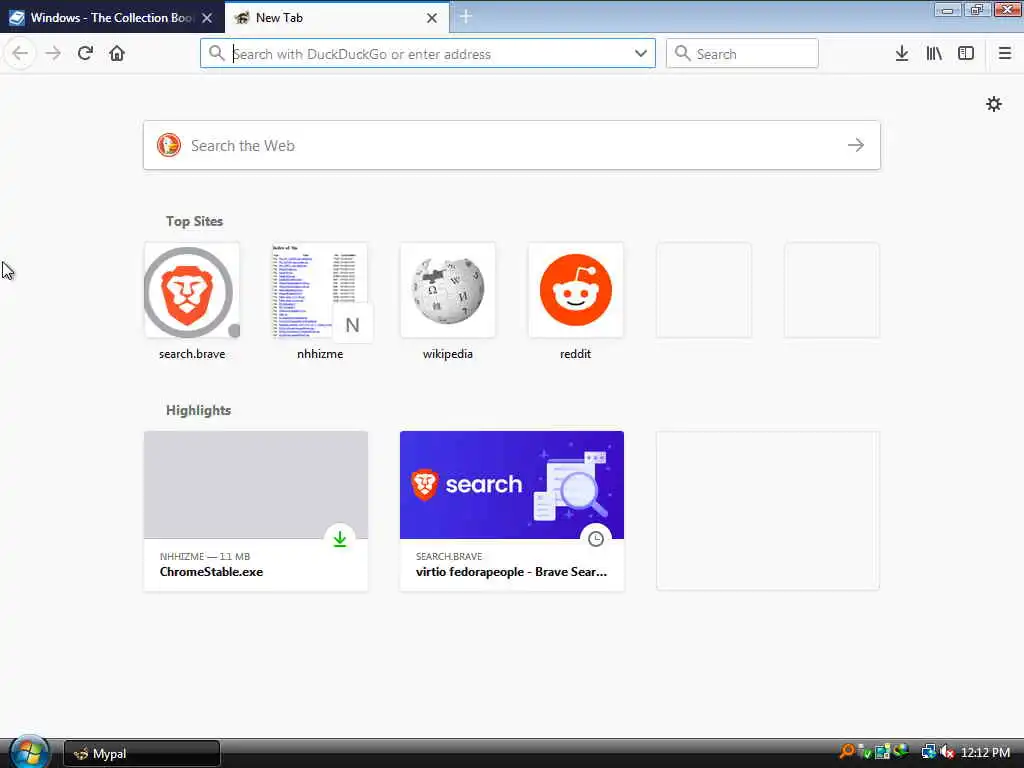This screenshot has height=768, width=1024.
Task: Open the hamburger application menu
Action: (1004, 54)
